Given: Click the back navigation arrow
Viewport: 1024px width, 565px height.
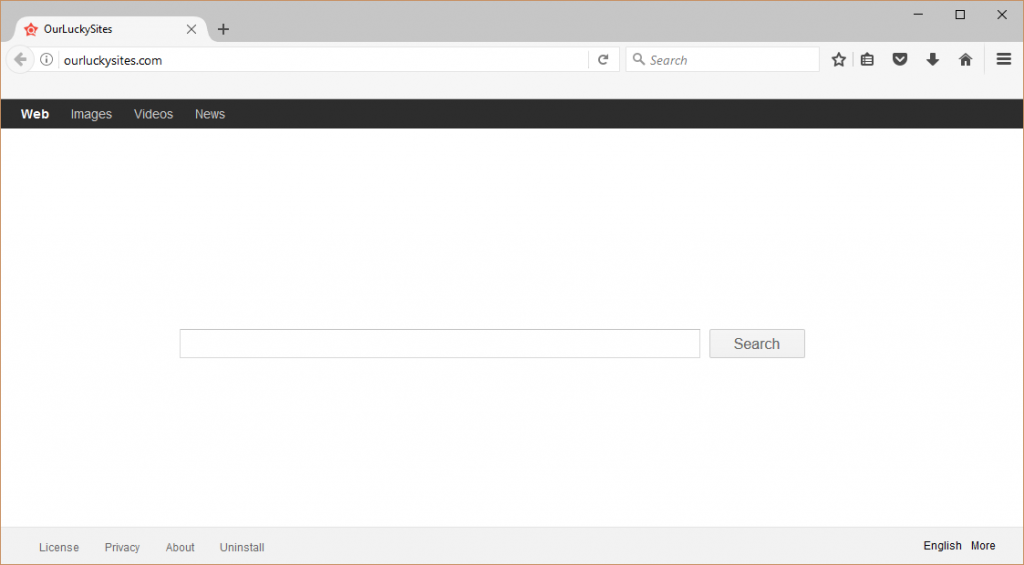Looking at the screenshot, I should pos(20,60).
